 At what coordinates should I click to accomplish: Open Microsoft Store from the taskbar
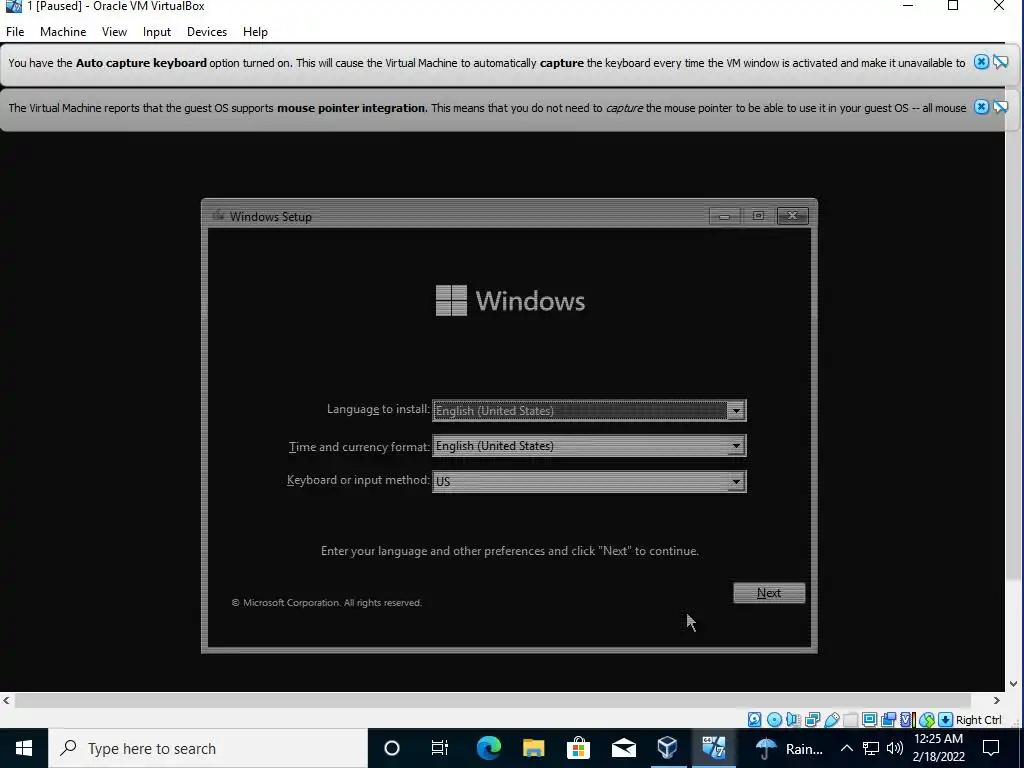click(578, 748)
